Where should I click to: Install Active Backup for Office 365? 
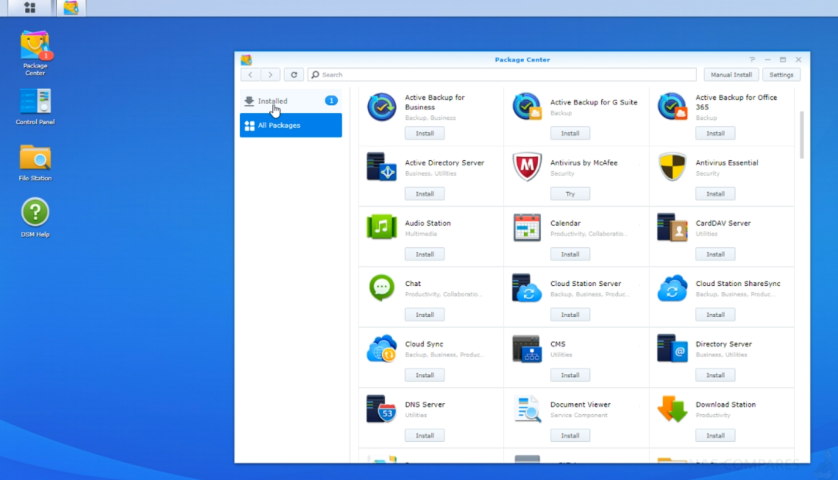716,133
